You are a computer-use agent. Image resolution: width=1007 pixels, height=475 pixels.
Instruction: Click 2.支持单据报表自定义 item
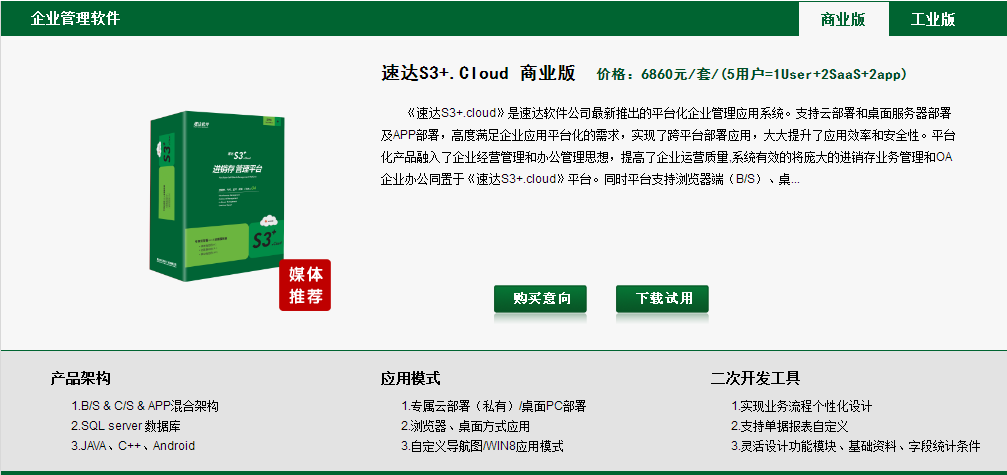790,426
